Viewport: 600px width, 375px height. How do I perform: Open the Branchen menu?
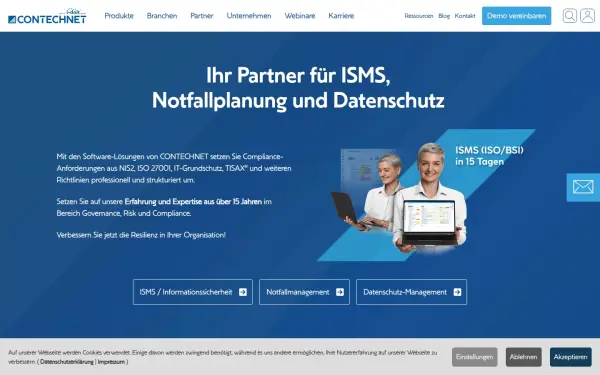[162, 16]
